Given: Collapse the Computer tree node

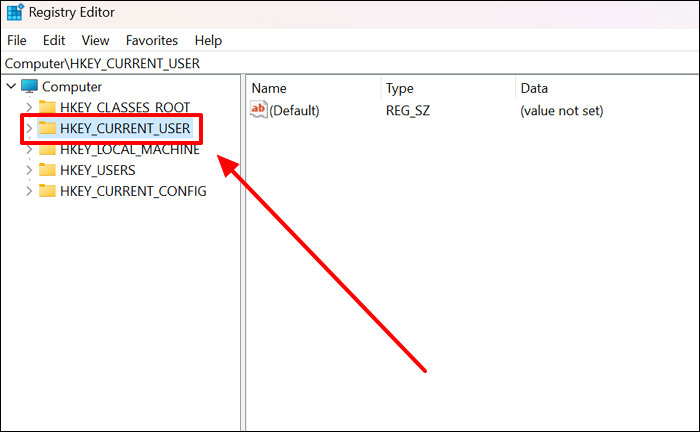Looking at the screenshot, I should pos(11,87).
